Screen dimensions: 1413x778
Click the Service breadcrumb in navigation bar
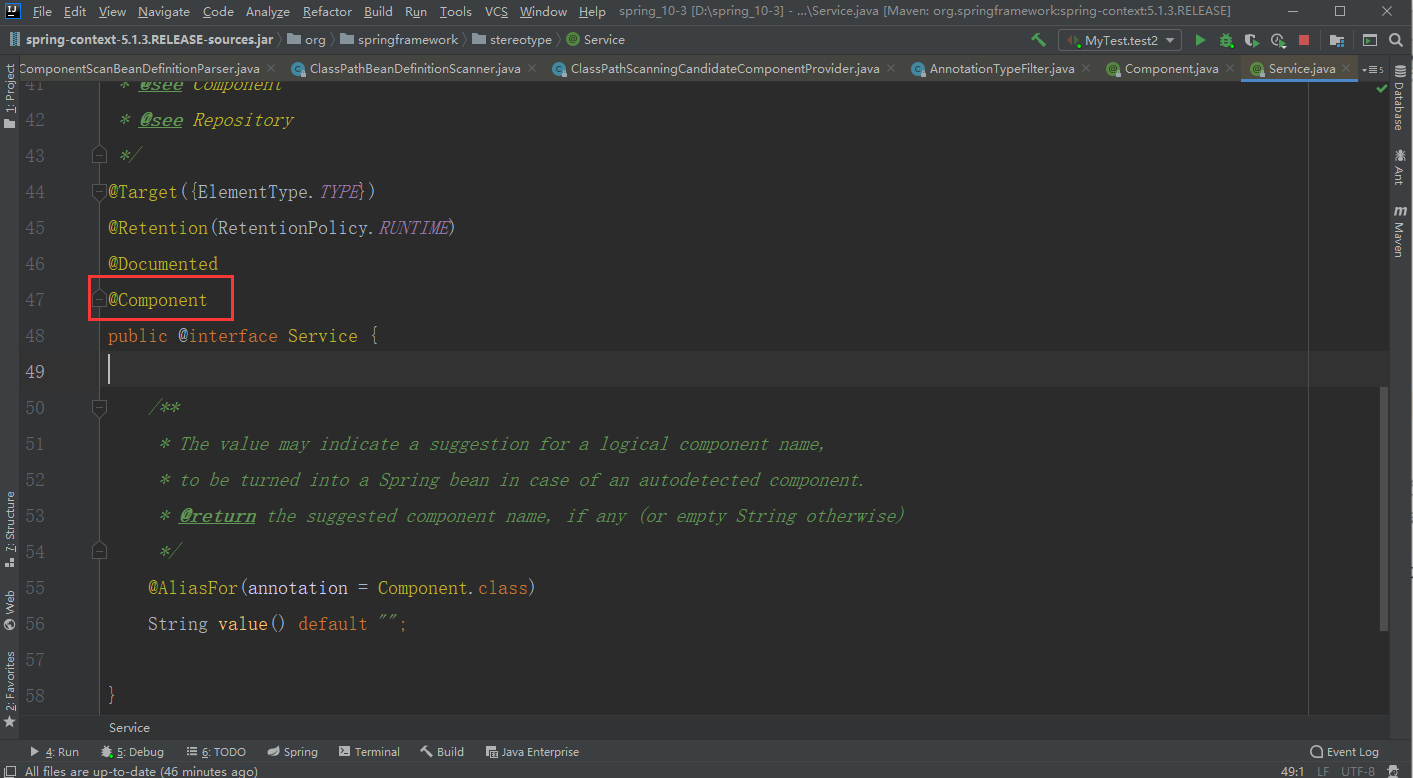pyautogui.click(x=595, y=40)
